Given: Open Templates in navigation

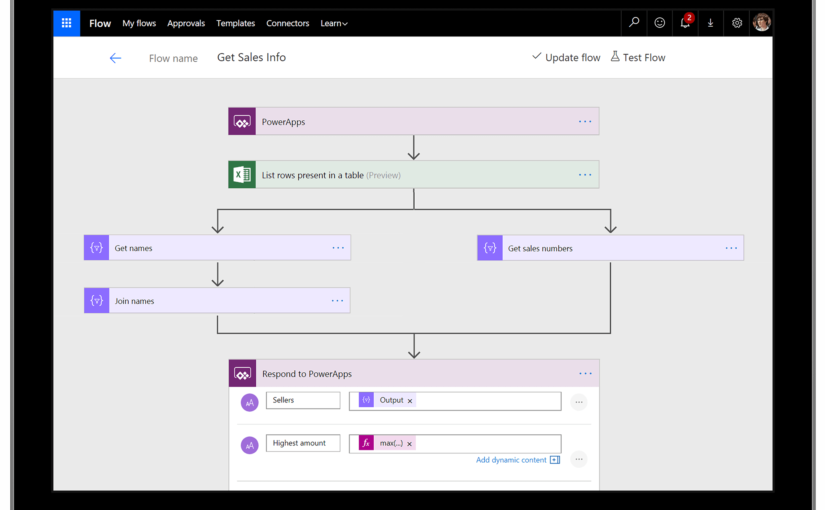Looking at the screenshot, I should click(x=235, y=23).
